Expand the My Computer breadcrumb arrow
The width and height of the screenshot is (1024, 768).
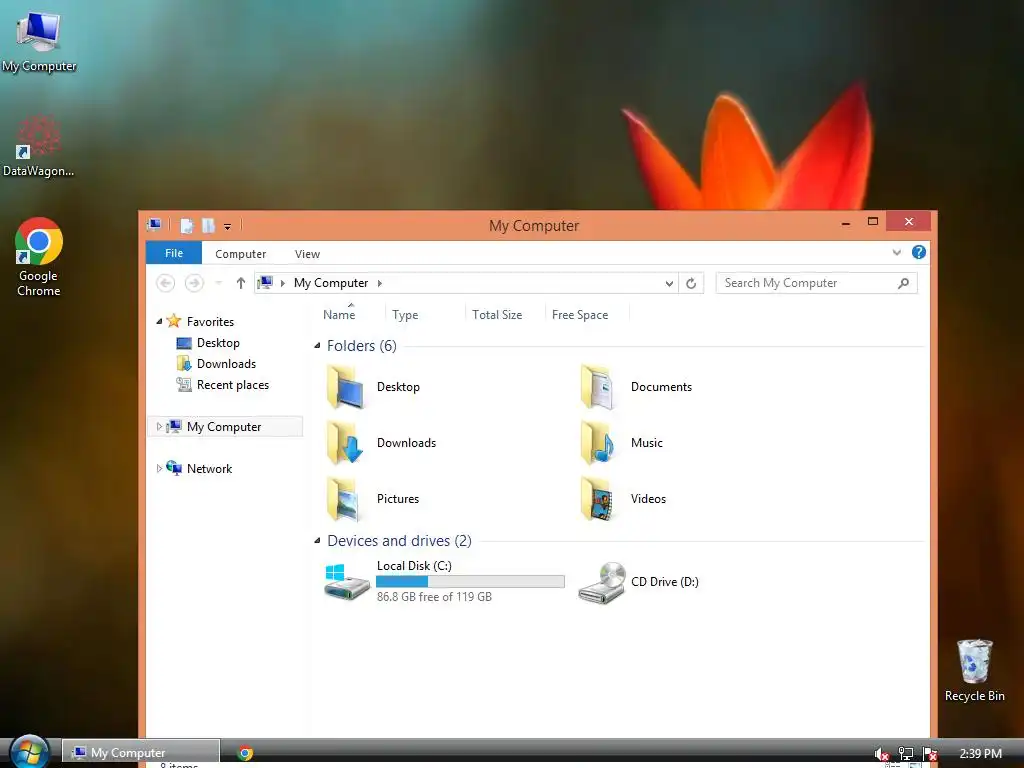[x=379, y=283]
